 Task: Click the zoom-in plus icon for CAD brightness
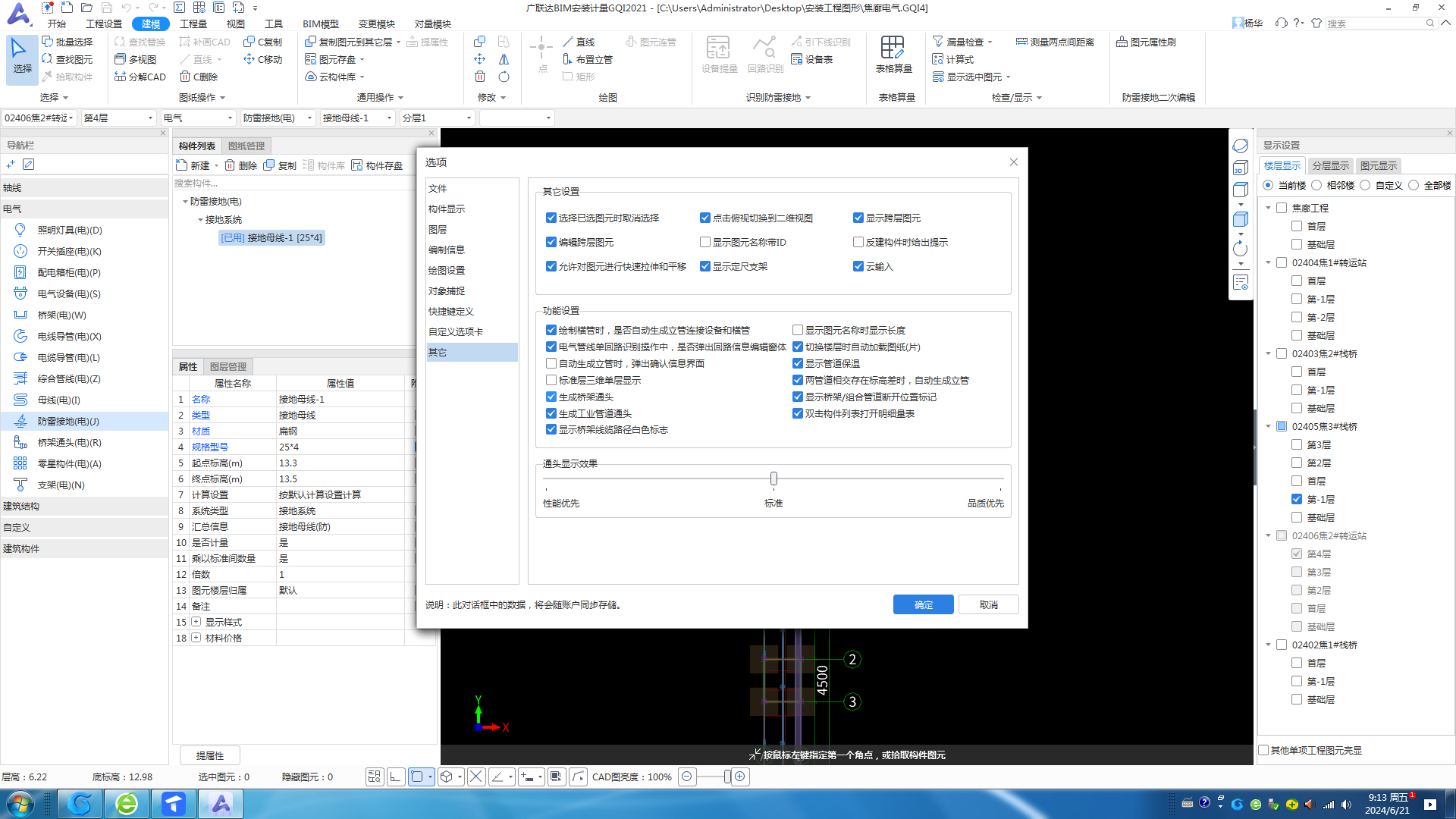pos(740,777)
